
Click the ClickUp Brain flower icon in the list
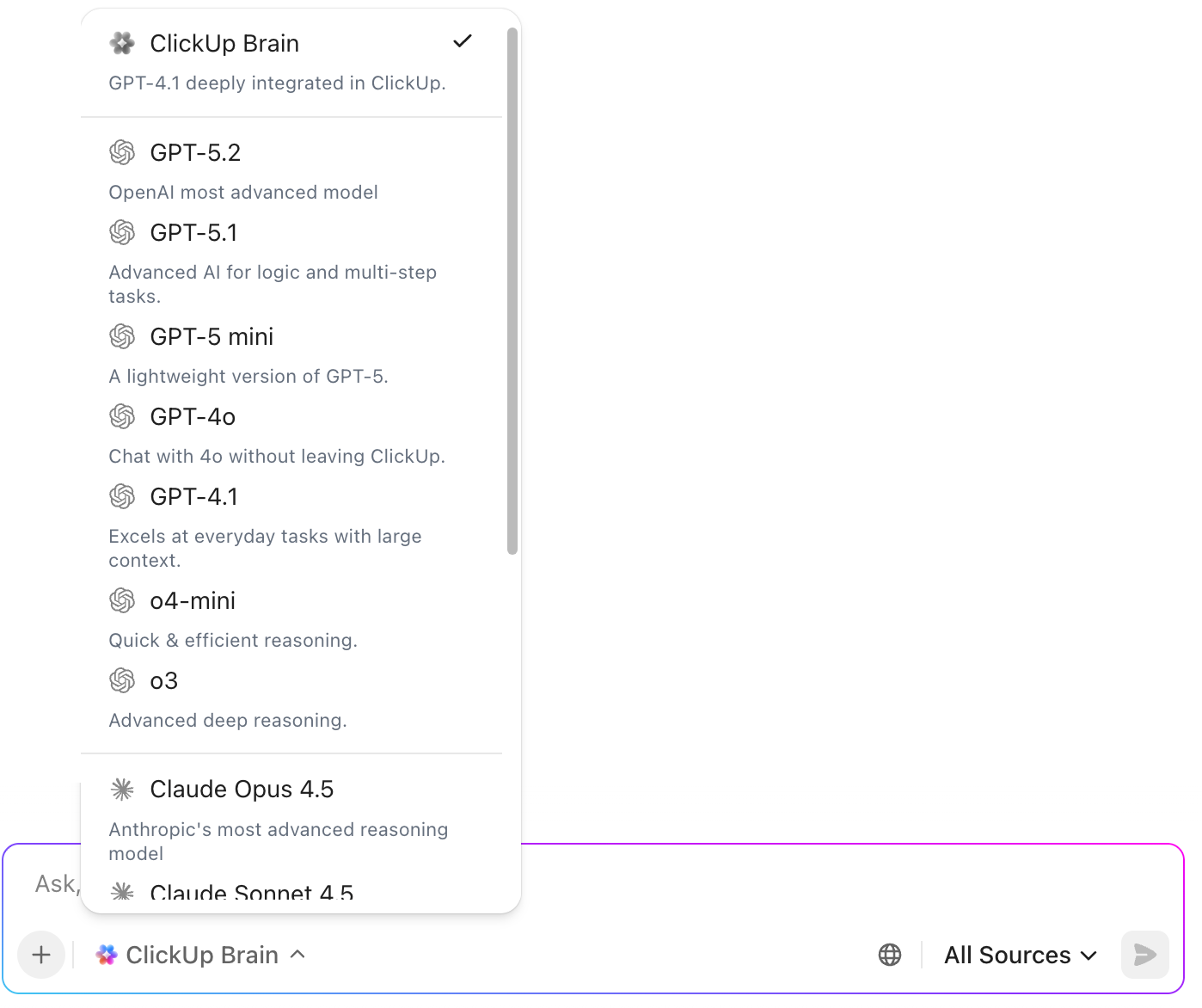click(x=122, y=42)
